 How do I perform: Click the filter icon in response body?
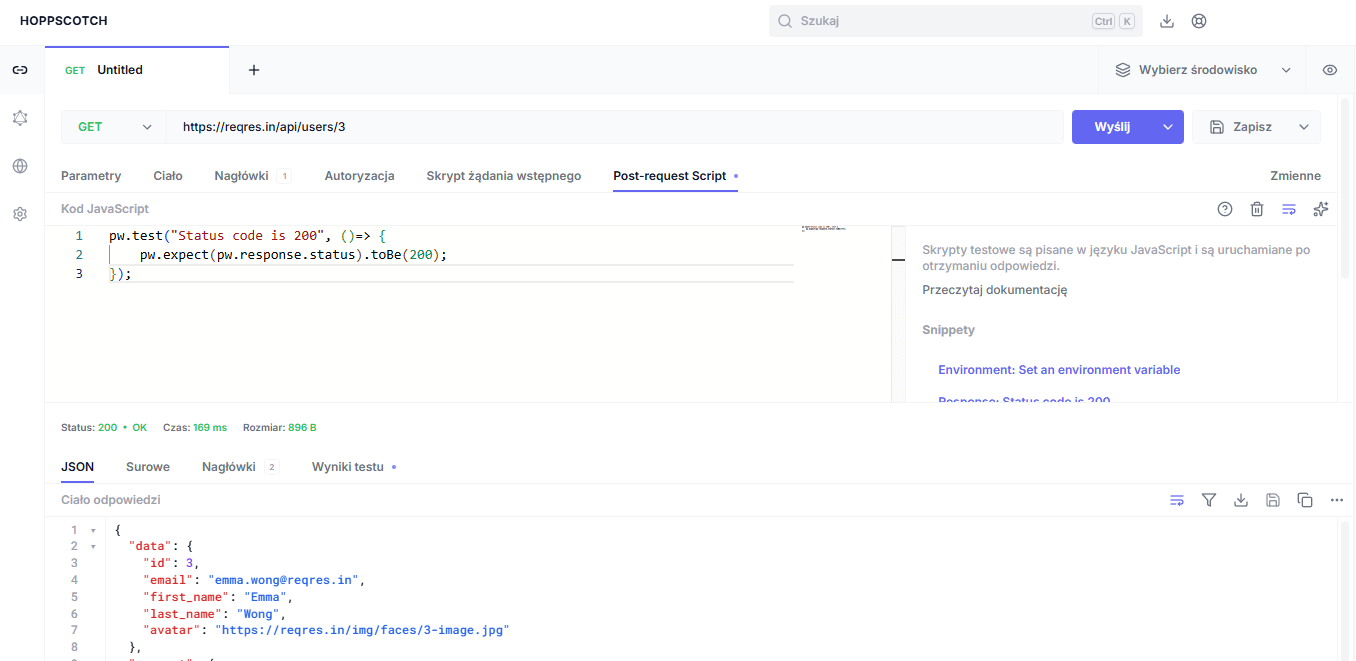(x=1209, y=500)
